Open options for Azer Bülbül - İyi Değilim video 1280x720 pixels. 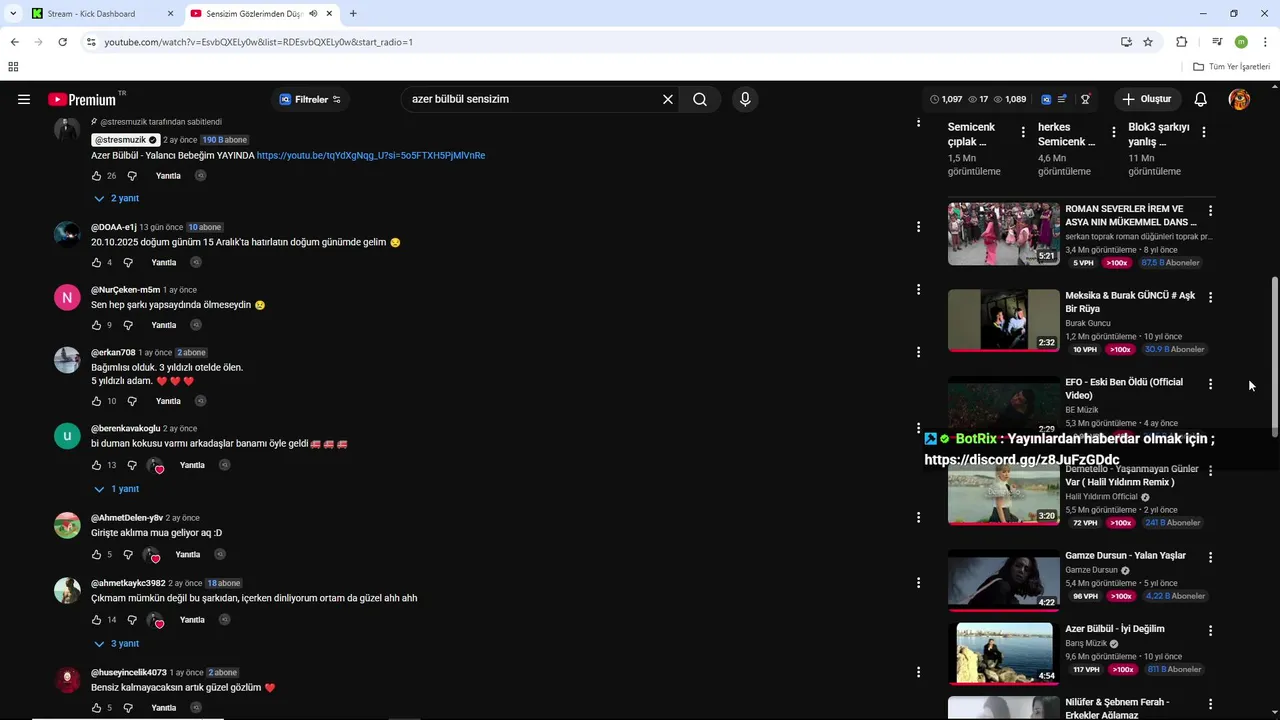1210,631
